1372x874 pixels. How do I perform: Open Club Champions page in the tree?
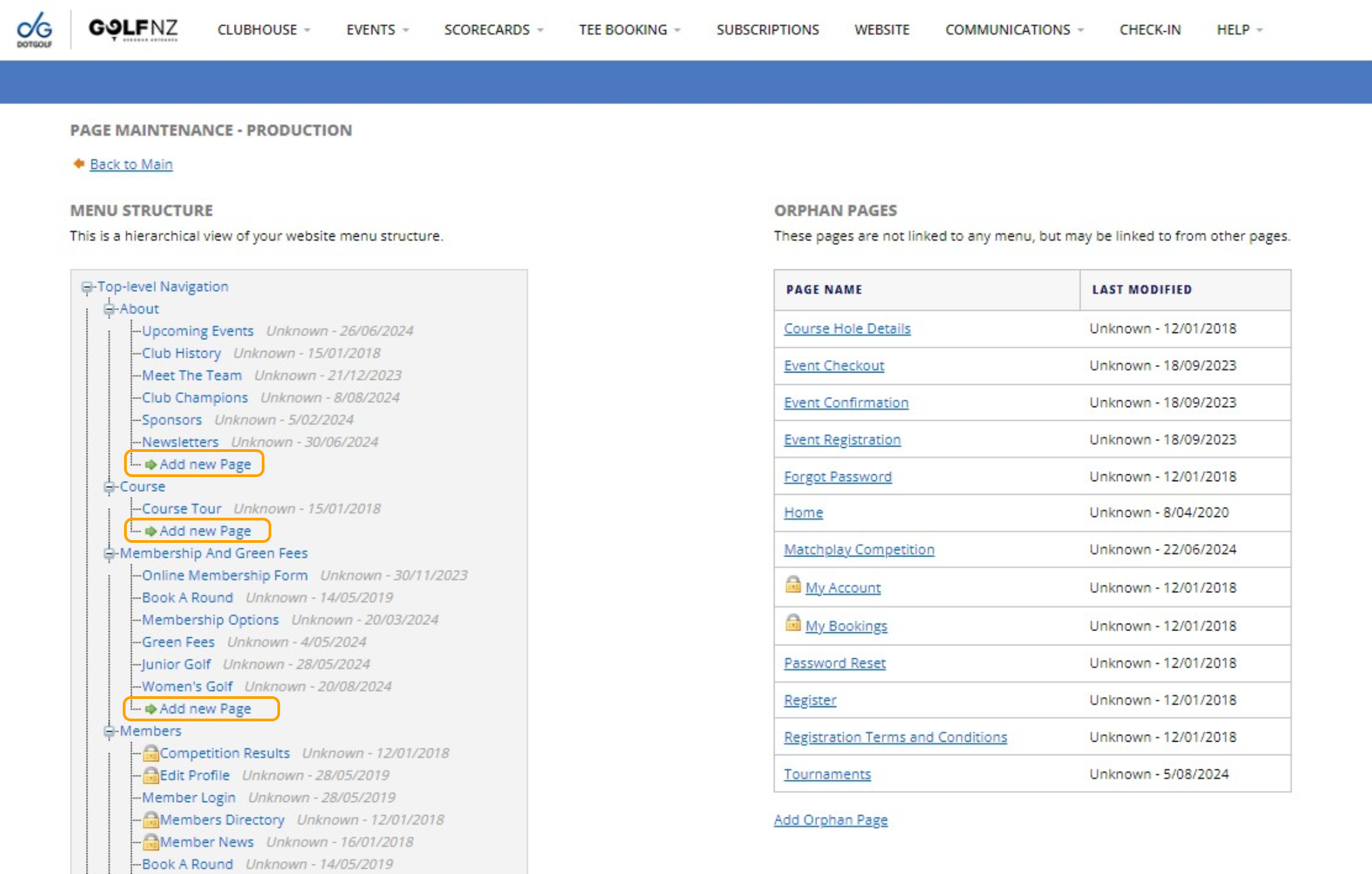[195, 398]
